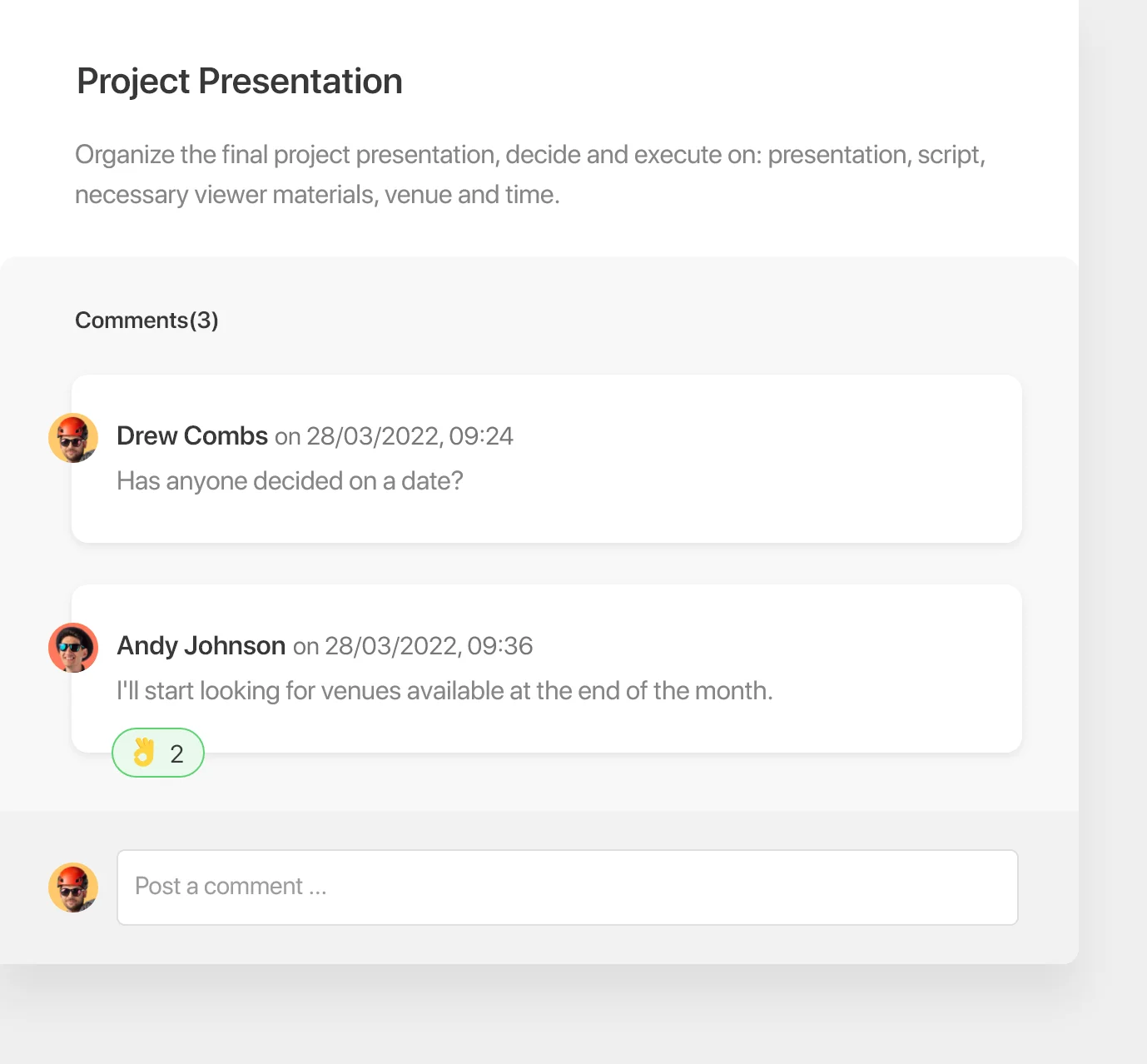The width and height of the screenshot is (1147, 1064).
Task: Click Andy's message about looking for venues
Action: (444, 691)
